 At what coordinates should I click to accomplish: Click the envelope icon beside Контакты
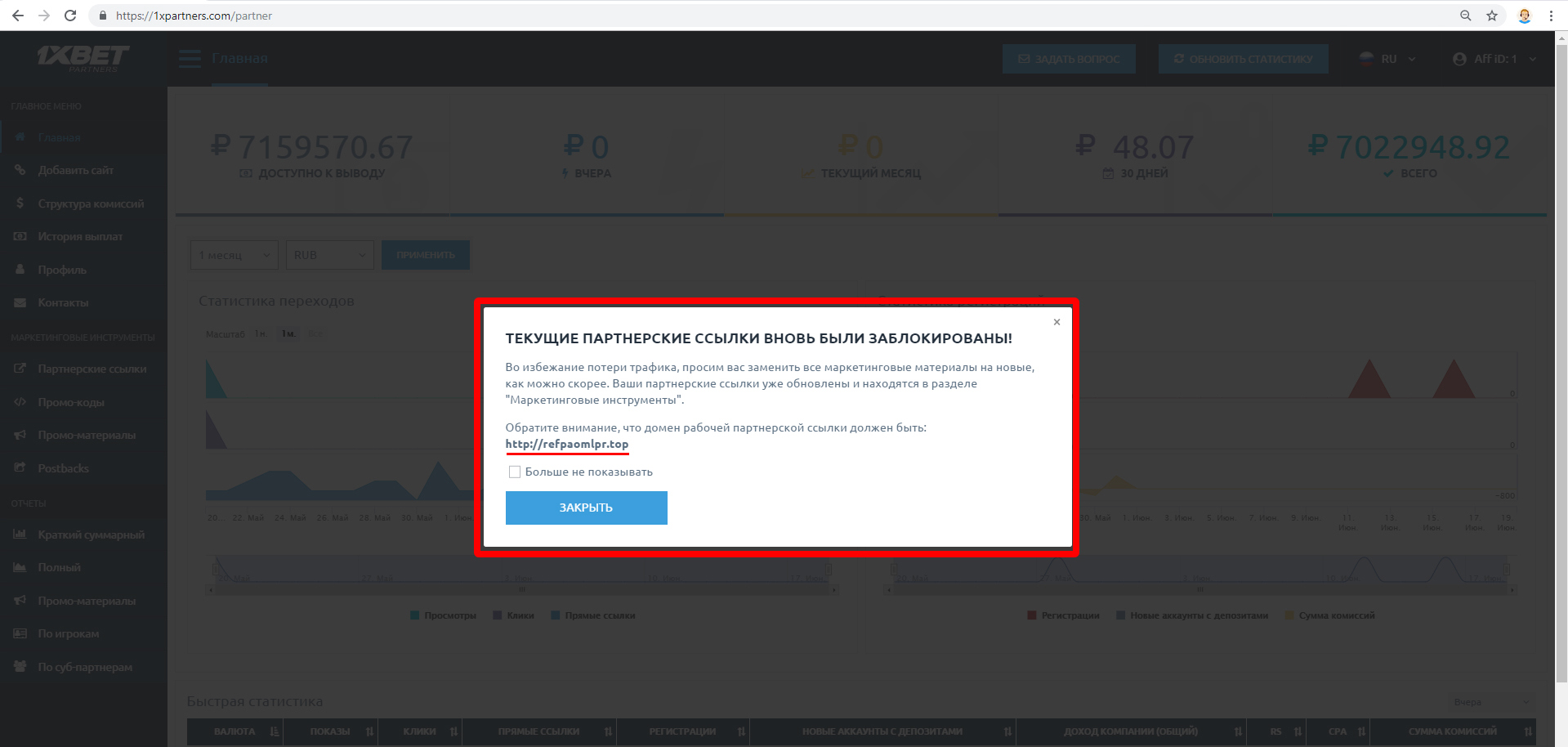20,302
